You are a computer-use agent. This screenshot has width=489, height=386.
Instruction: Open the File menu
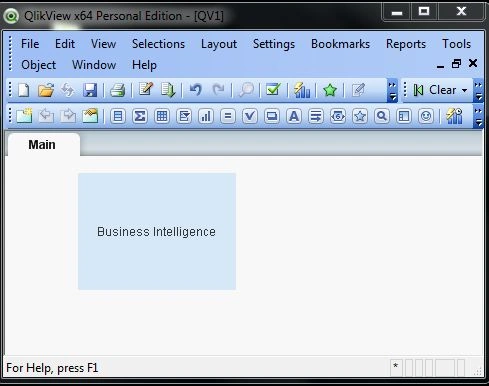coord(30,44)
